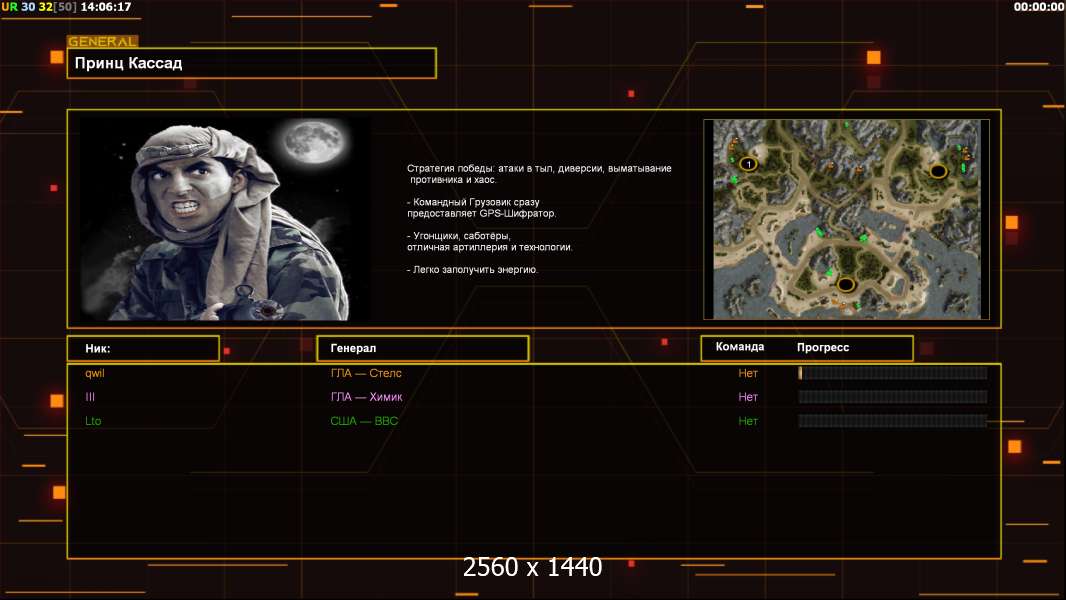Click the Prince Kassad general portrait
The width and height of the screenshot is (1066, 600).
(225, 218)
